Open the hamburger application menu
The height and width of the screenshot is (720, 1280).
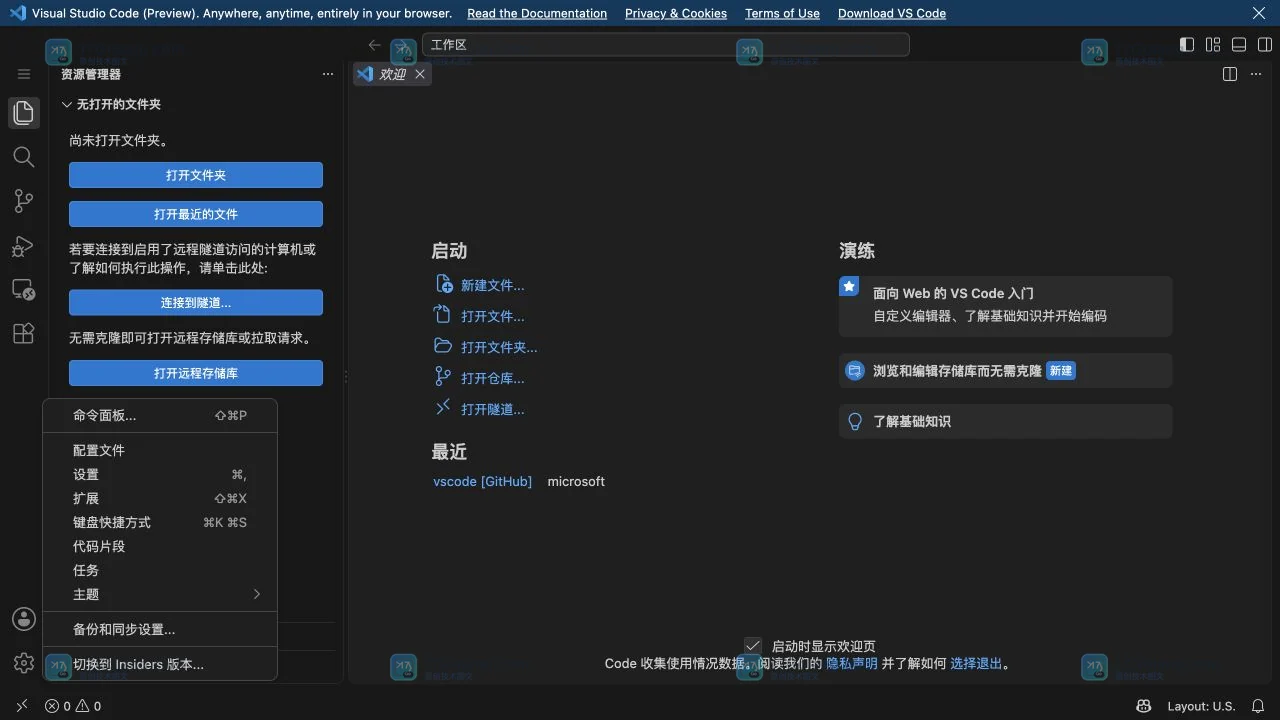24,74
